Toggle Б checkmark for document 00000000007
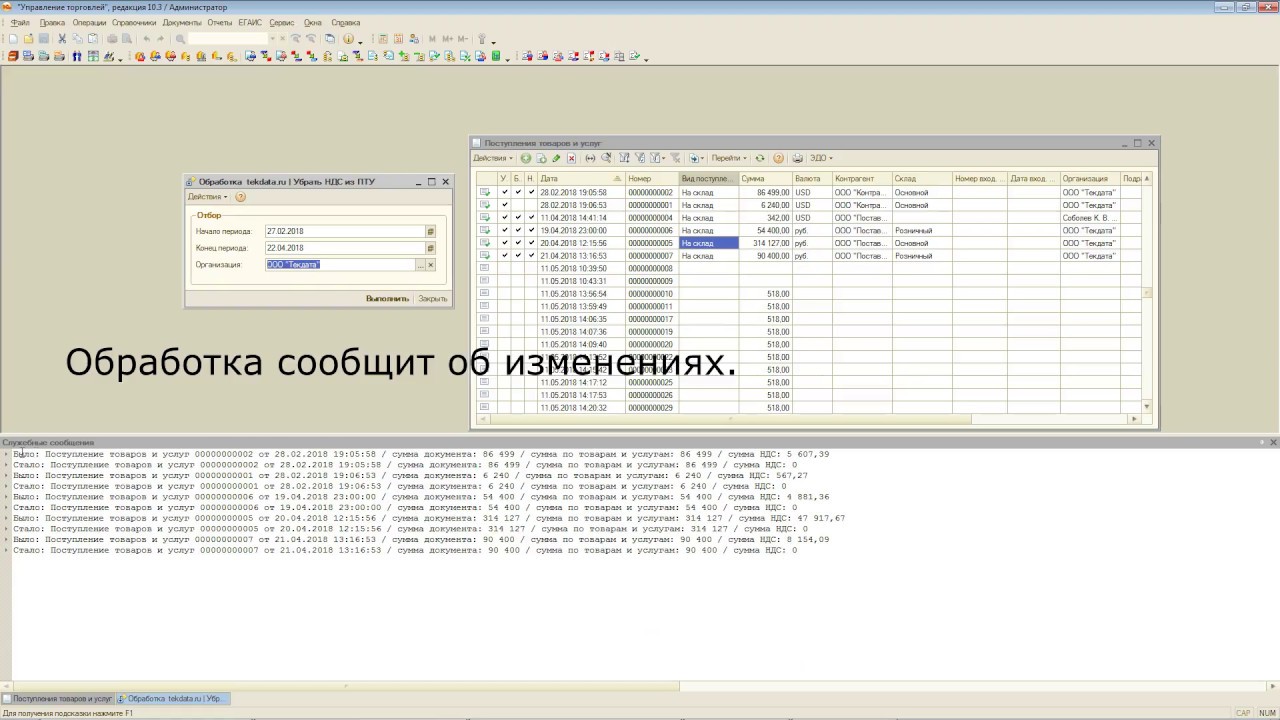The height and width of the screenshot is (720, 1280). (x=518, y=256)
